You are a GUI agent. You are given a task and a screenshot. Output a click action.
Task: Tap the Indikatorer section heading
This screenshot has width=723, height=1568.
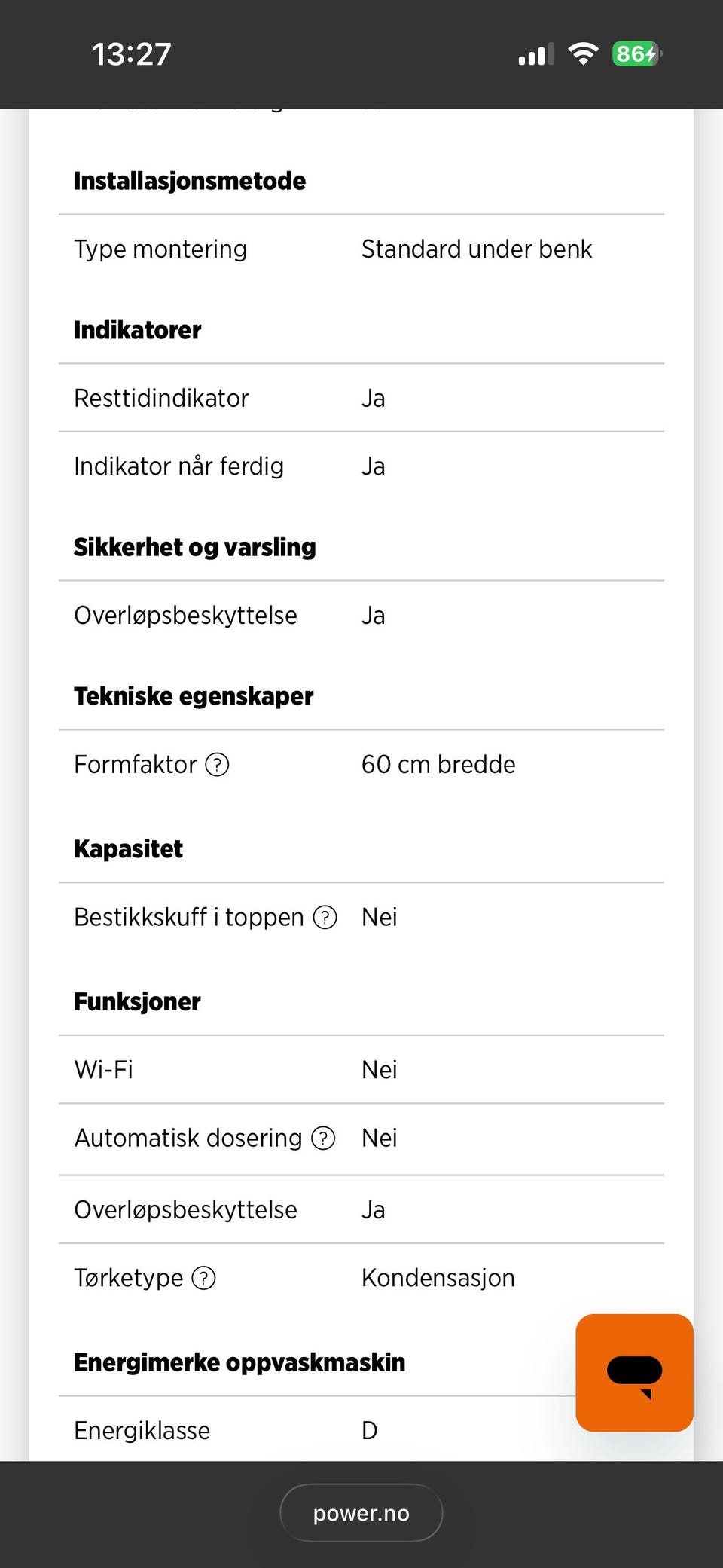(138, 330)
